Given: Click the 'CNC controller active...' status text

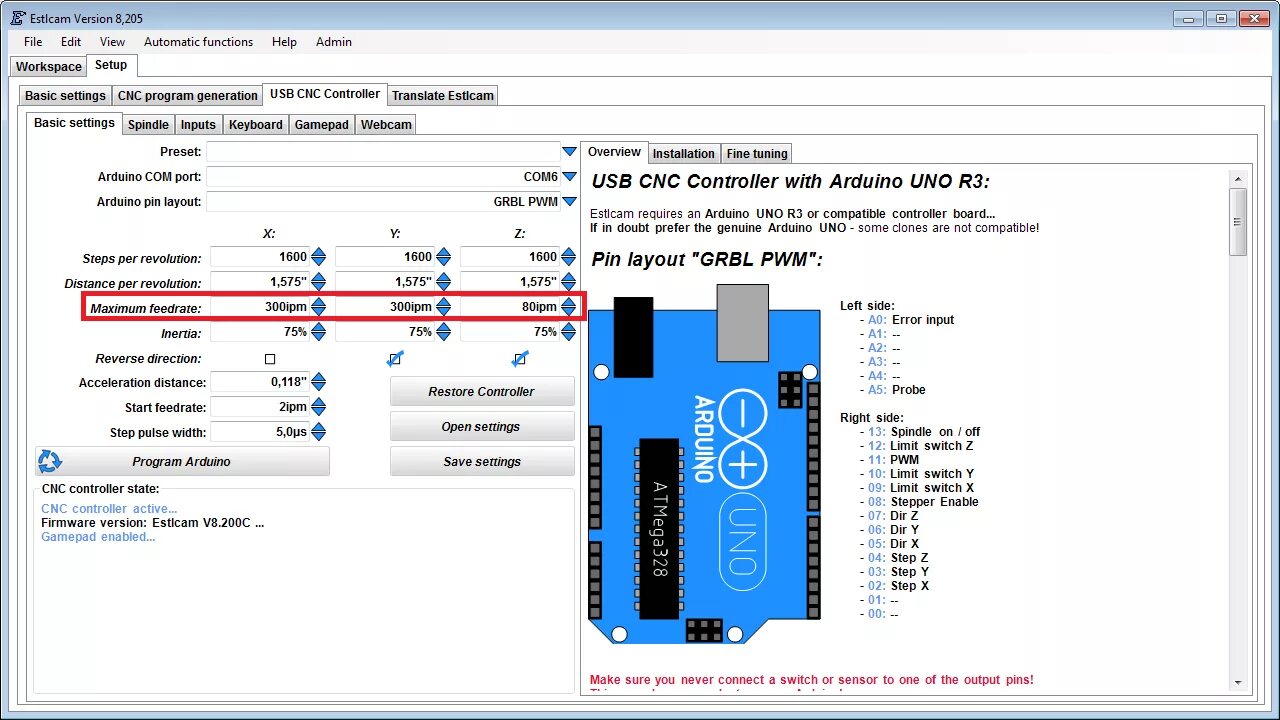Looking at the screenshot, I should 109,509.
